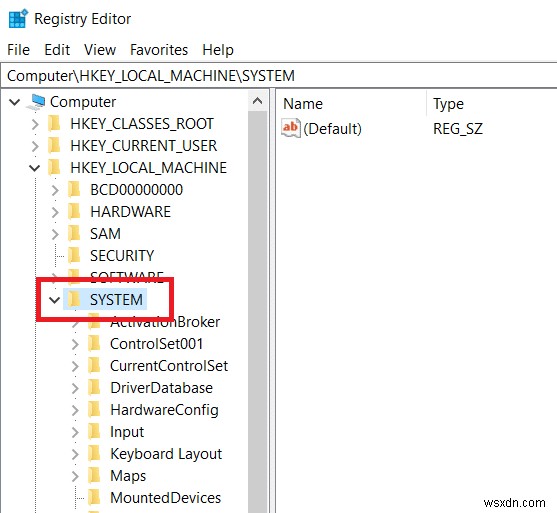Click the SECURITY folder icon
This screenshot has width=557, height=513.
point(74,256)
